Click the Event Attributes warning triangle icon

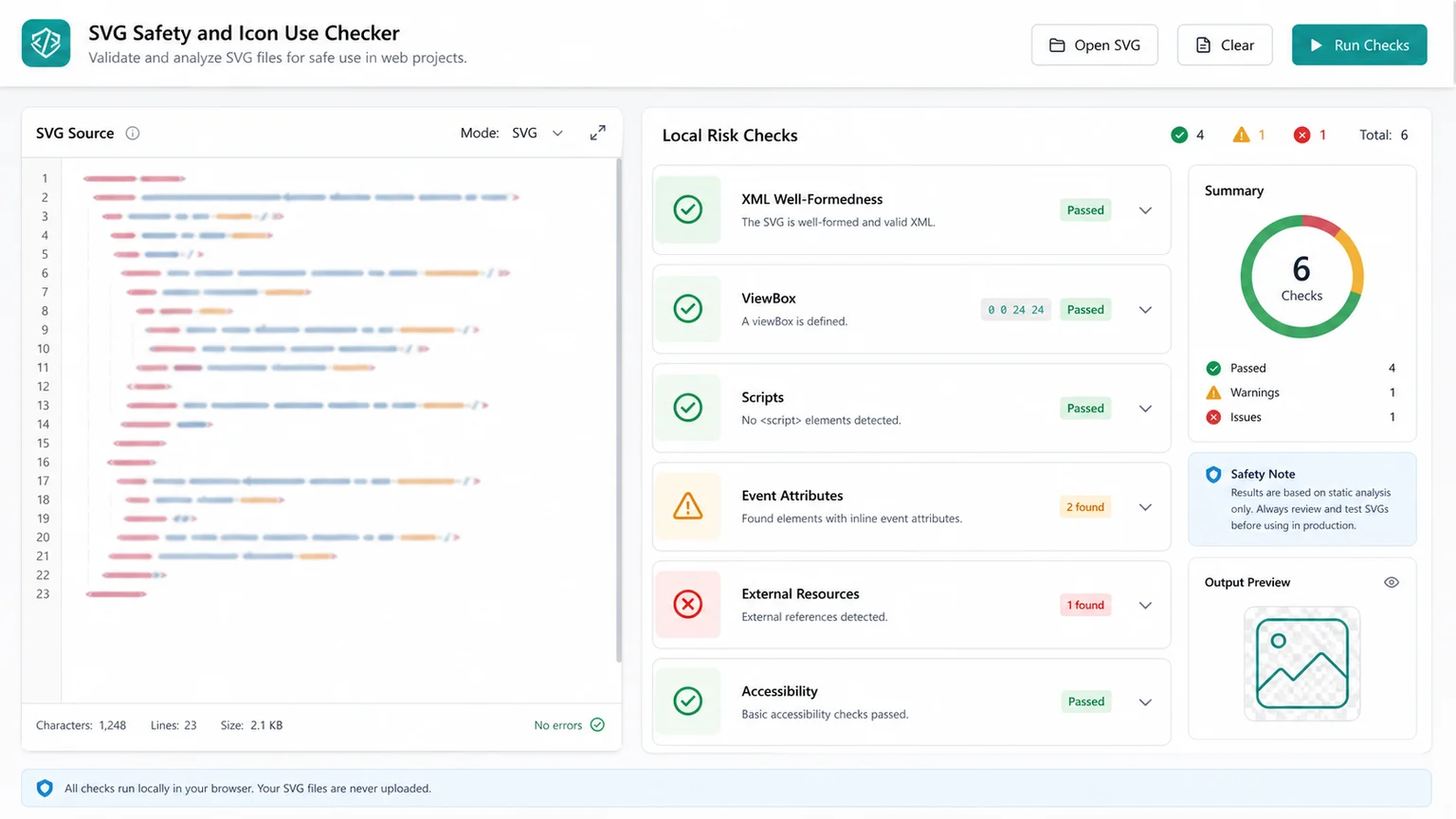(687, 506)
